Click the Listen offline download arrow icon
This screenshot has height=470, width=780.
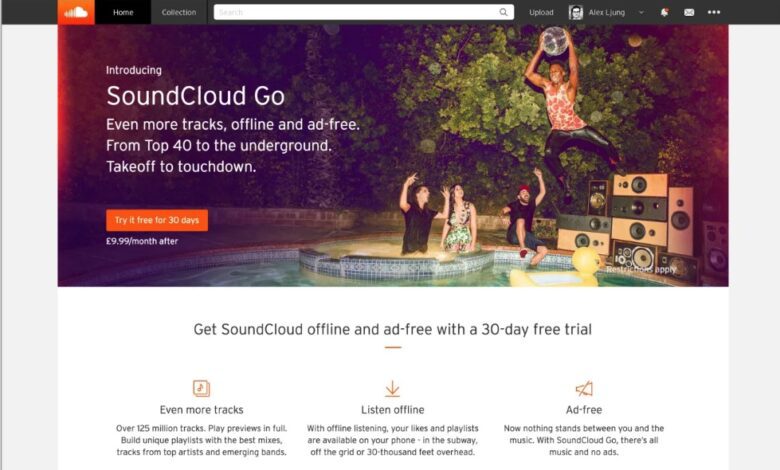pos(392,388)
